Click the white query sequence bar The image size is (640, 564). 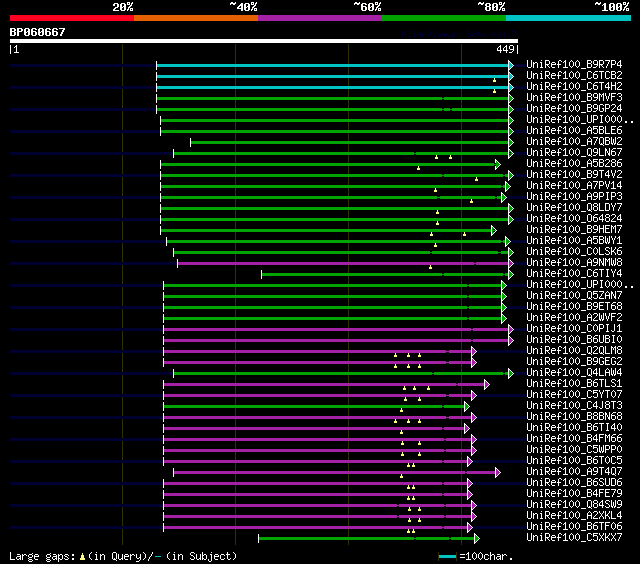tap(264, 41)
